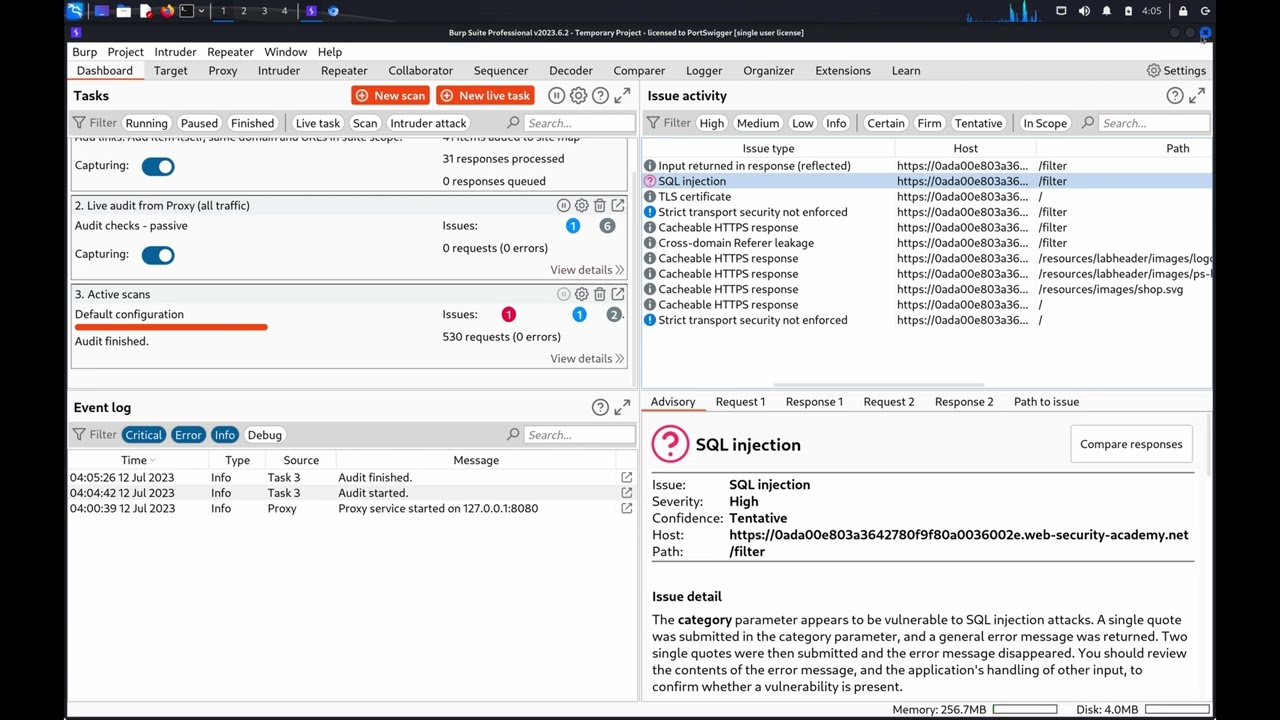This screenshot has height=720, width=1280.
Task: Toggle the Tentative confidence filter
Action: click(x=978, y=123)
